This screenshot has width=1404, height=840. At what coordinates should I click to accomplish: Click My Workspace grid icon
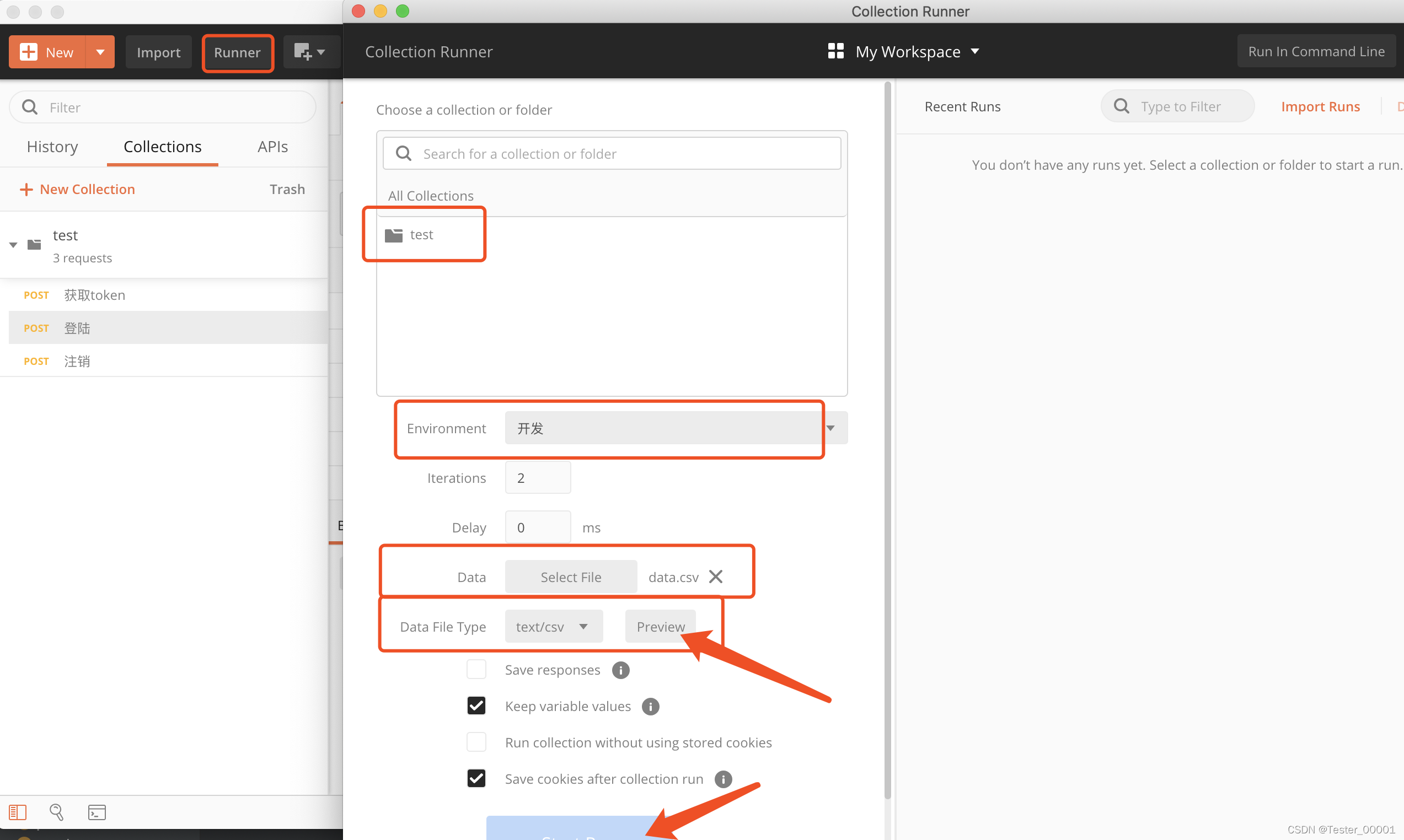[835, 51]
